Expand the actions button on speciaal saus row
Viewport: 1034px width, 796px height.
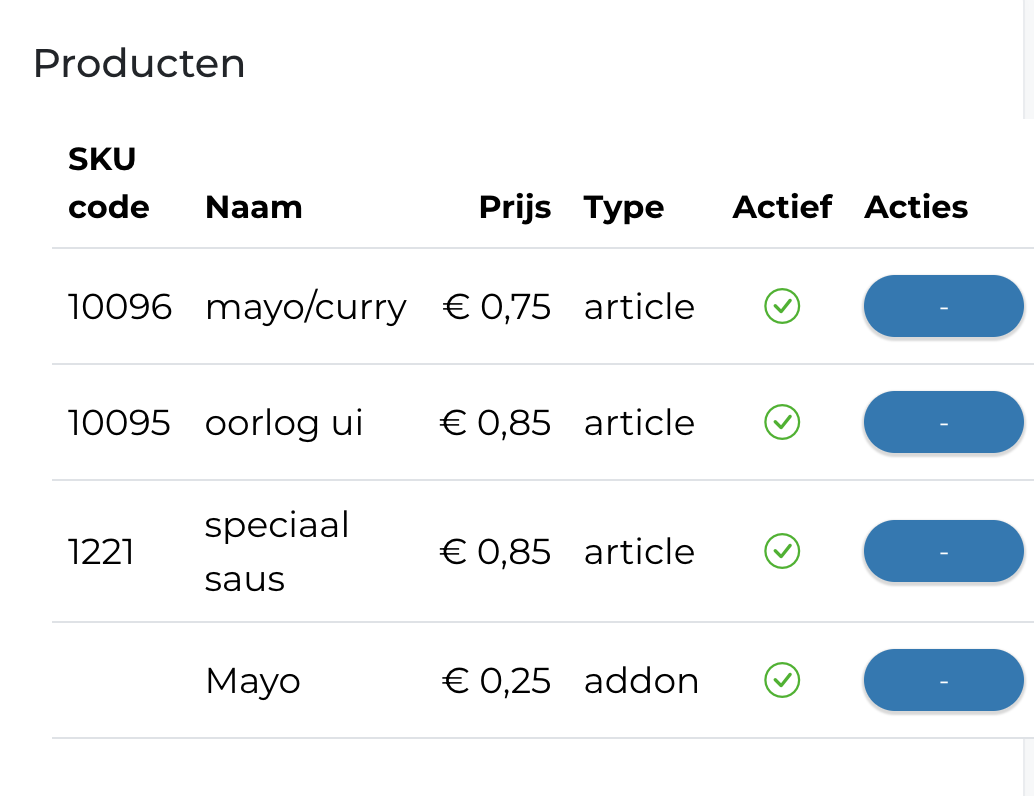[943, 551]
